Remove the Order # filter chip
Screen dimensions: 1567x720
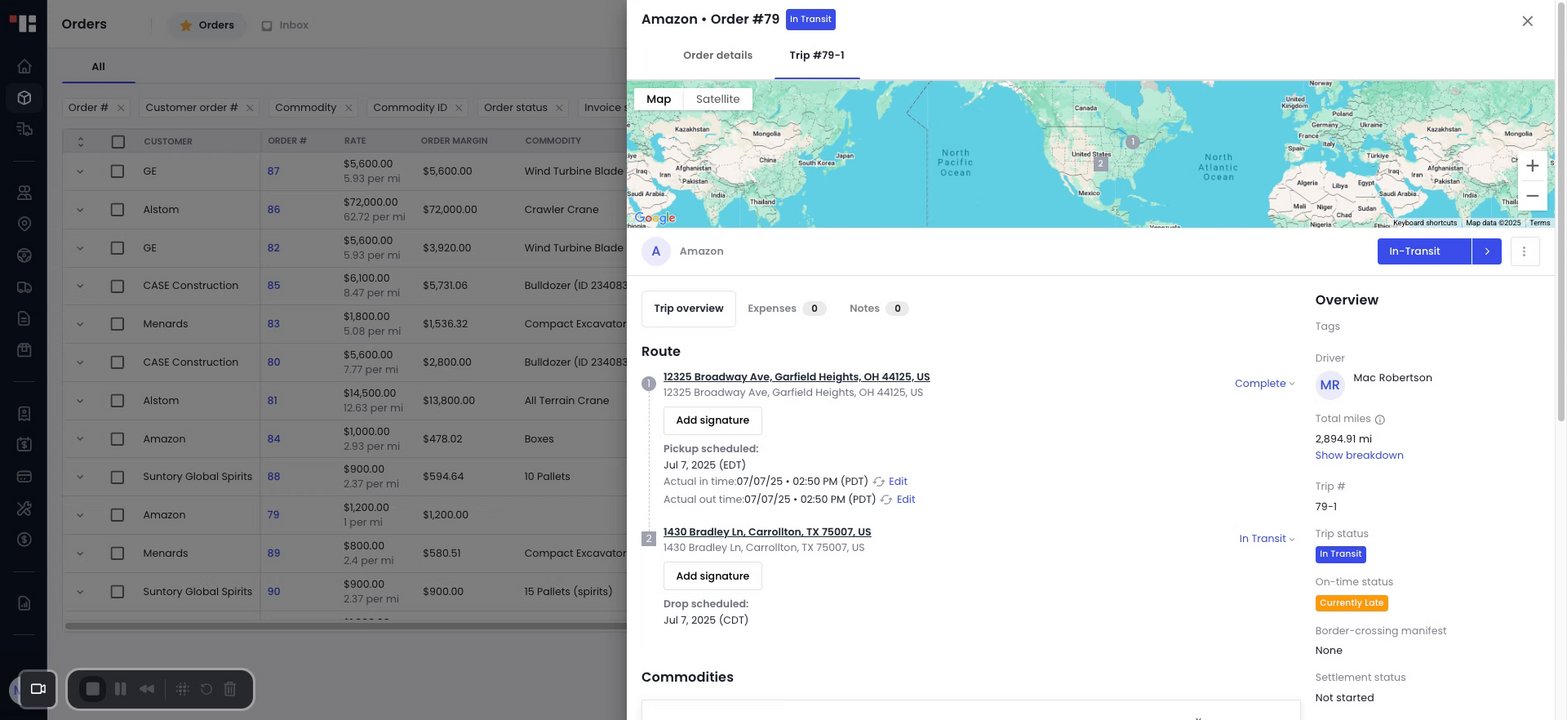(121, 108)
